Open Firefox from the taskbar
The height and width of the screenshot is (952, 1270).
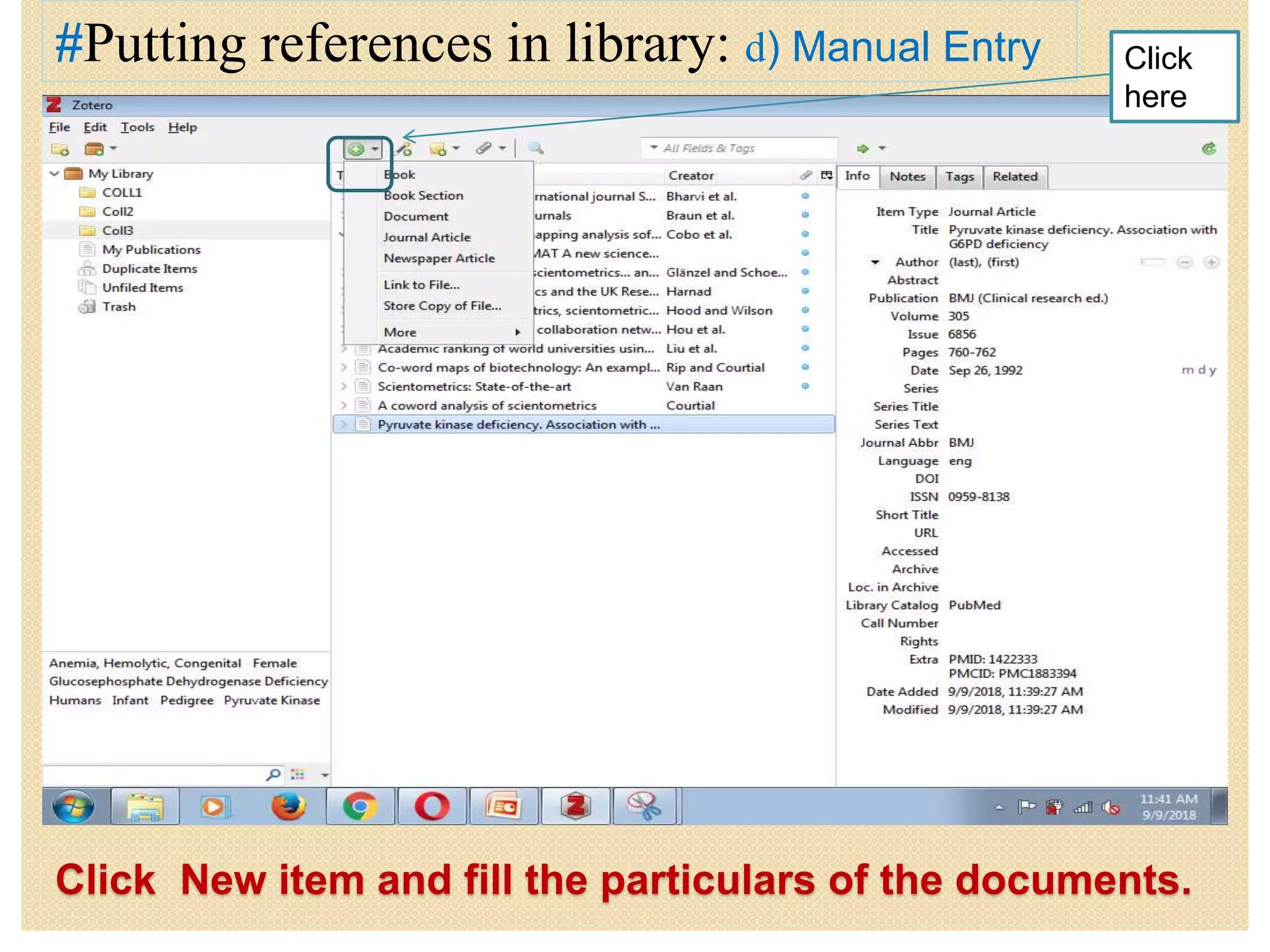pyautogui.click(x=288, y=806)
